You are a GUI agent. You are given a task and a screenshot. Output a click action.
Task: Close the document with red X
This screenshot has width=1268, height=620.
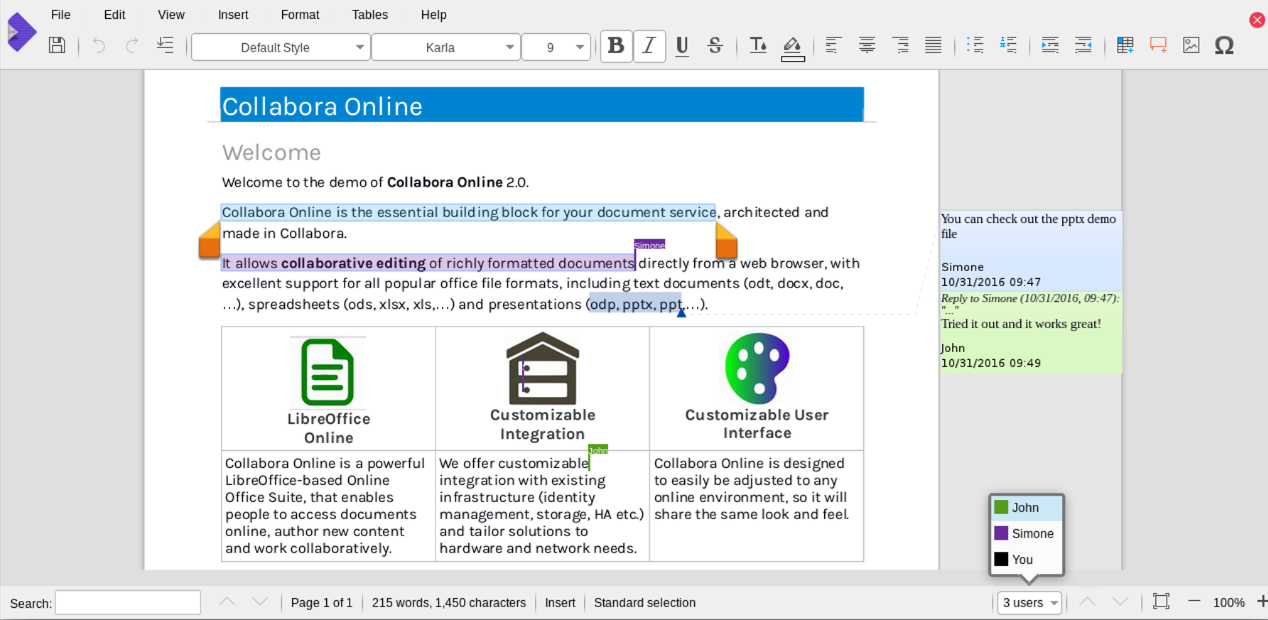click(x=1257, y=20)
